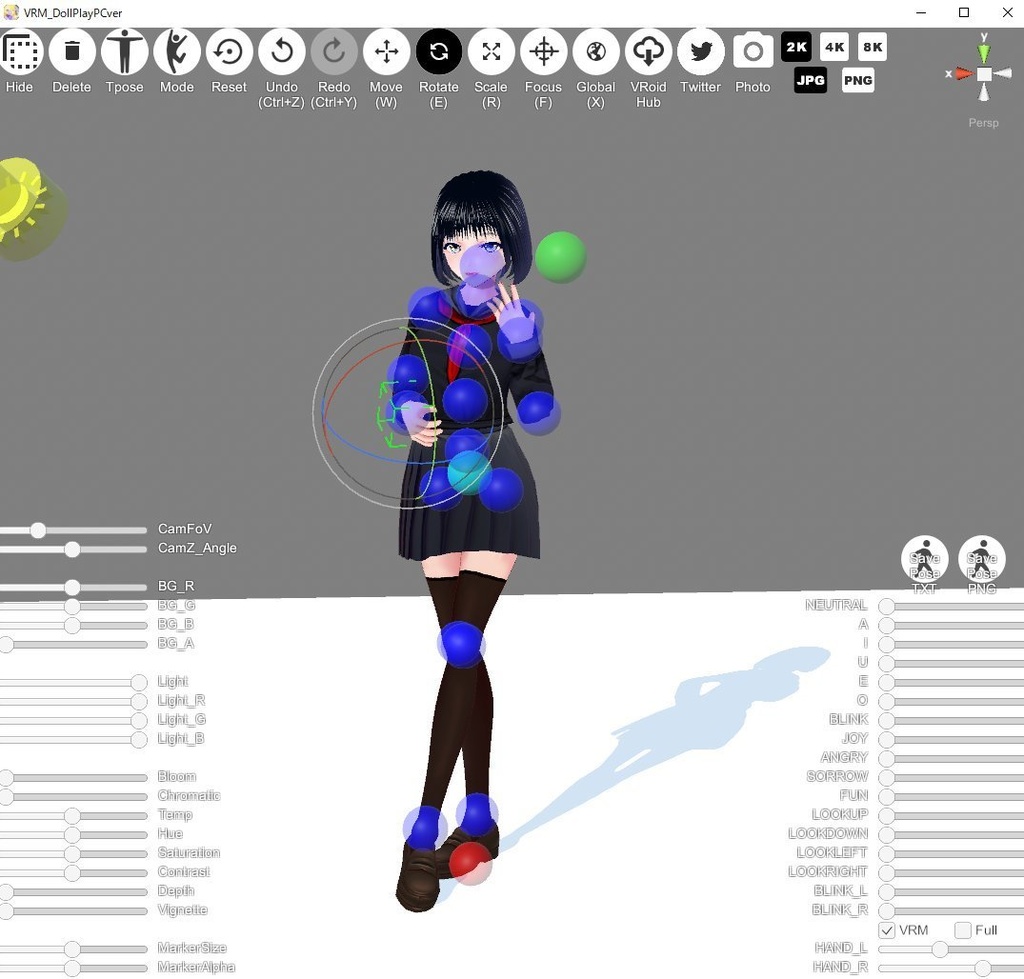Capture a Photo of the scene
1024x979 pixels.
tap(752, 50)
